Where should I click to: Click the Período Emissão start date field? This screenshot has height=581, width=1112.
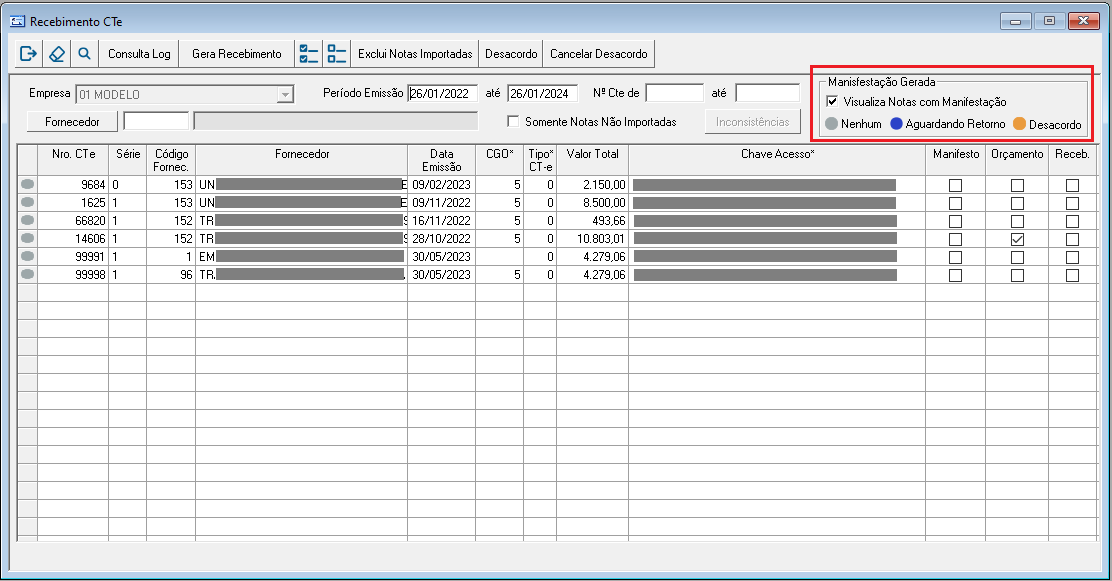pyautogui.click(x=443, y=94)
